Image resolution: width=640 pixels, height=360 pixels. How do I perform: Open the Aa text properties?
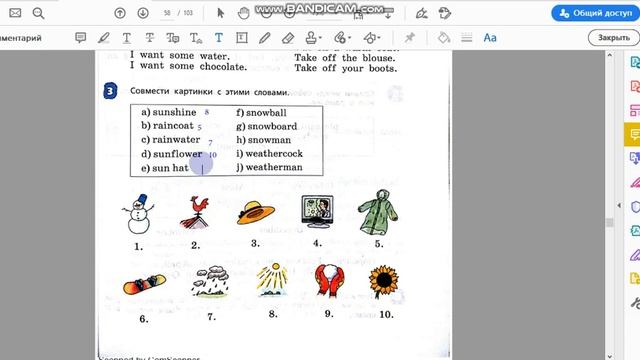tap(490, 38)
